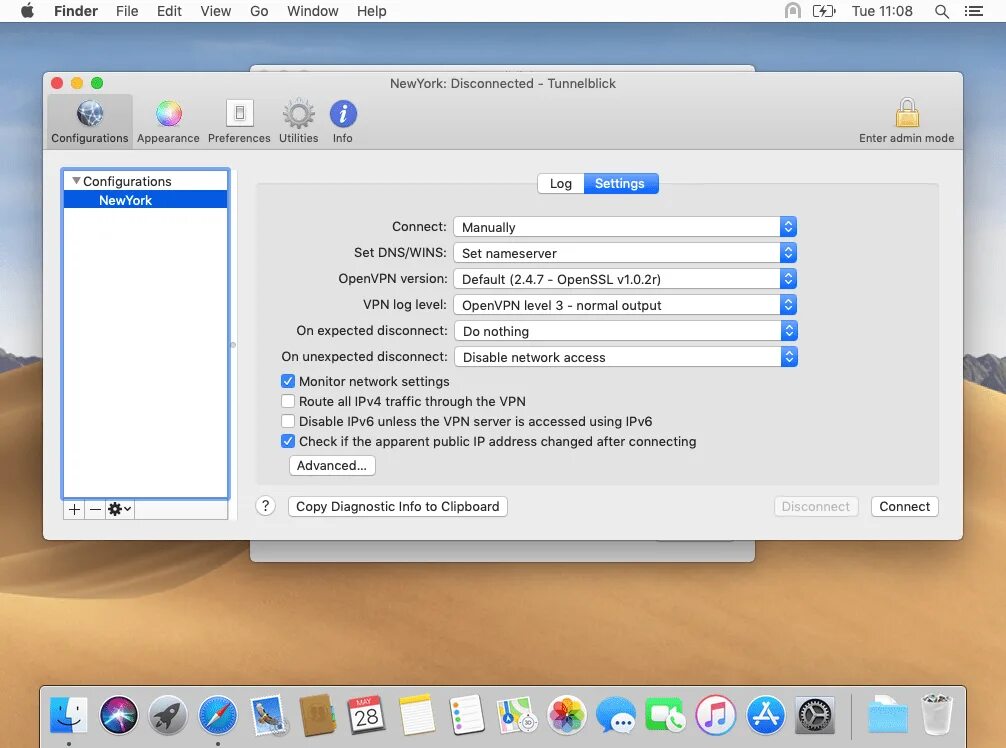Open Notes in the Dock
The image size is (1006, 748).
tap(417, 715)
